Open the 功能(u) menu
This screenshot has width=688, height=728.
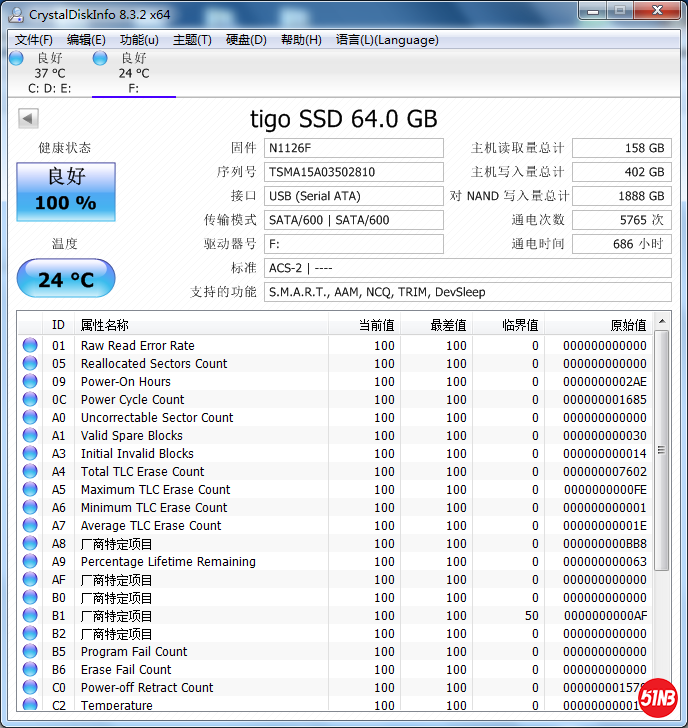pos(139,40)
